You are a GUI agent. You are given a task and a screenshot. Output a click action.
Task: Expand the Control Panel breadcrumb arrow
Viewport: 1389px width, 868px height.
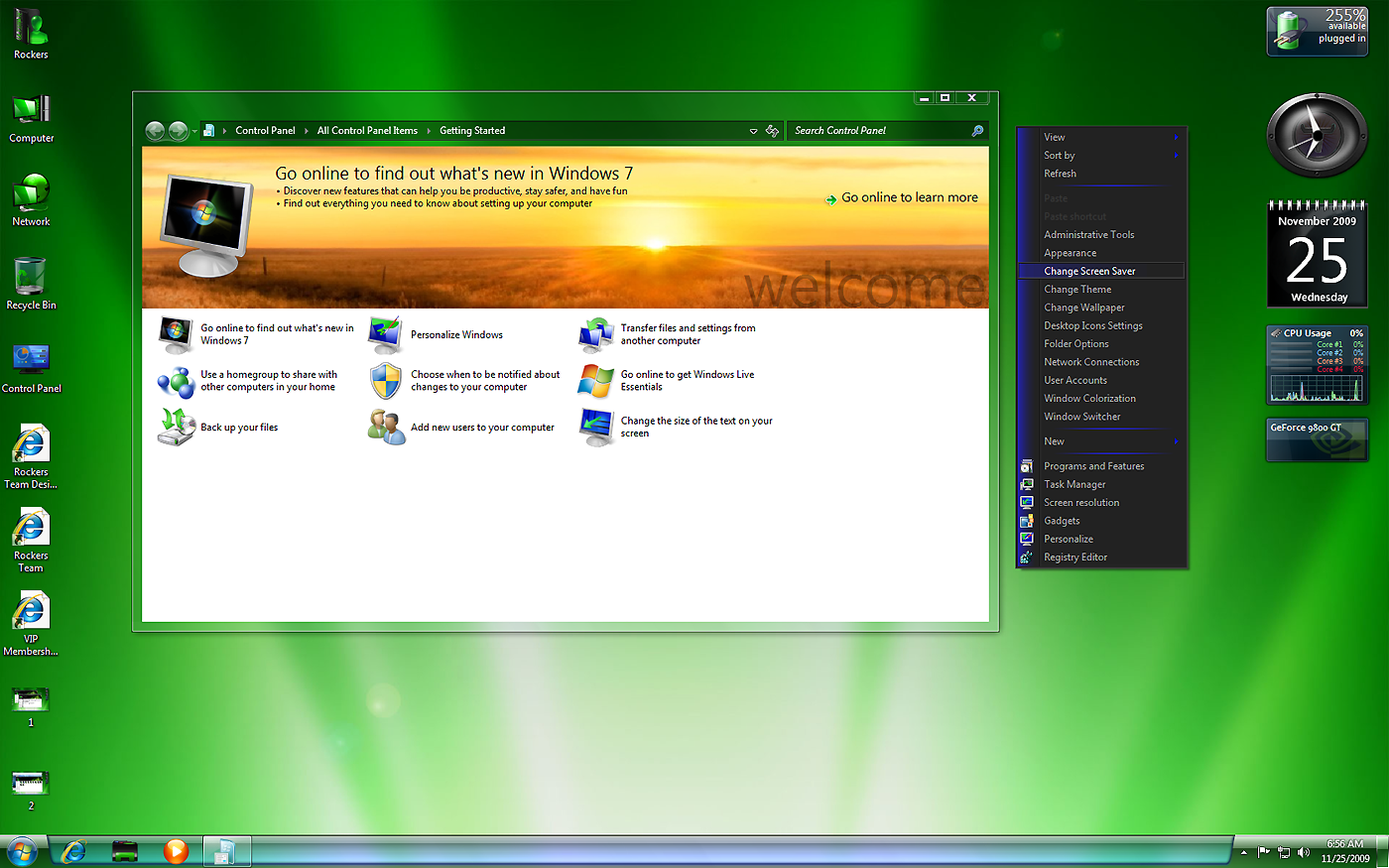[x=305, y=131]
